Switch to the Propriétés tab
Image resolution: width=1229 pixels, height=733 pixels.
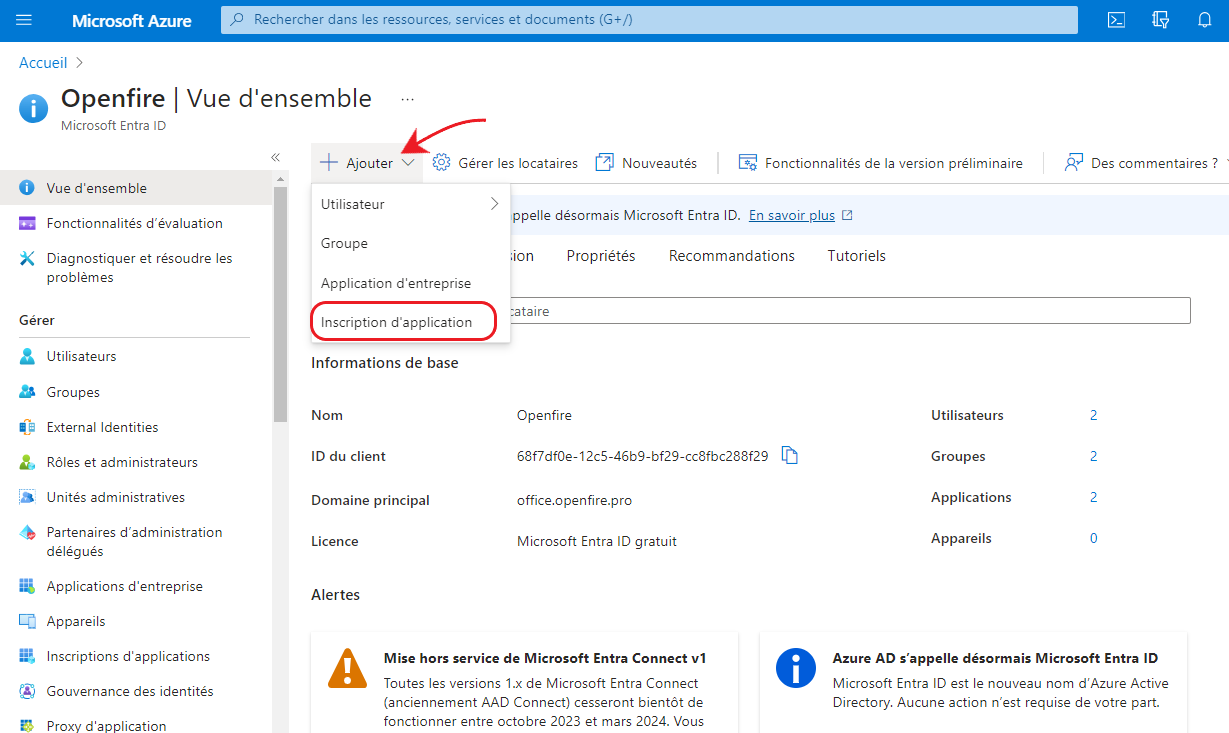pos(601,256)
